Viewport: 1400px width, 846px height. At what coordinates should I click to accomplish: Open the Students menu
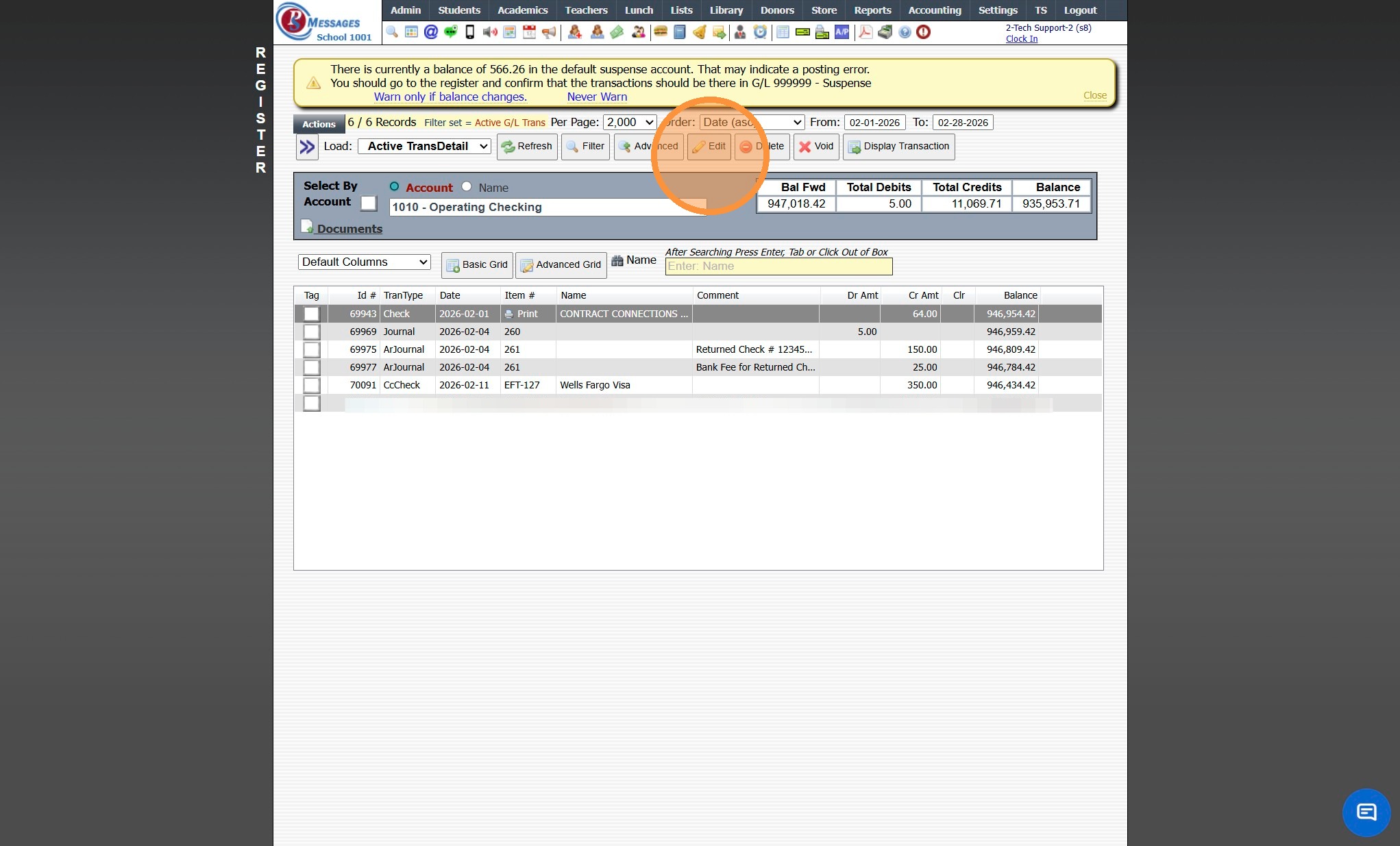click(x=459, y=10)
